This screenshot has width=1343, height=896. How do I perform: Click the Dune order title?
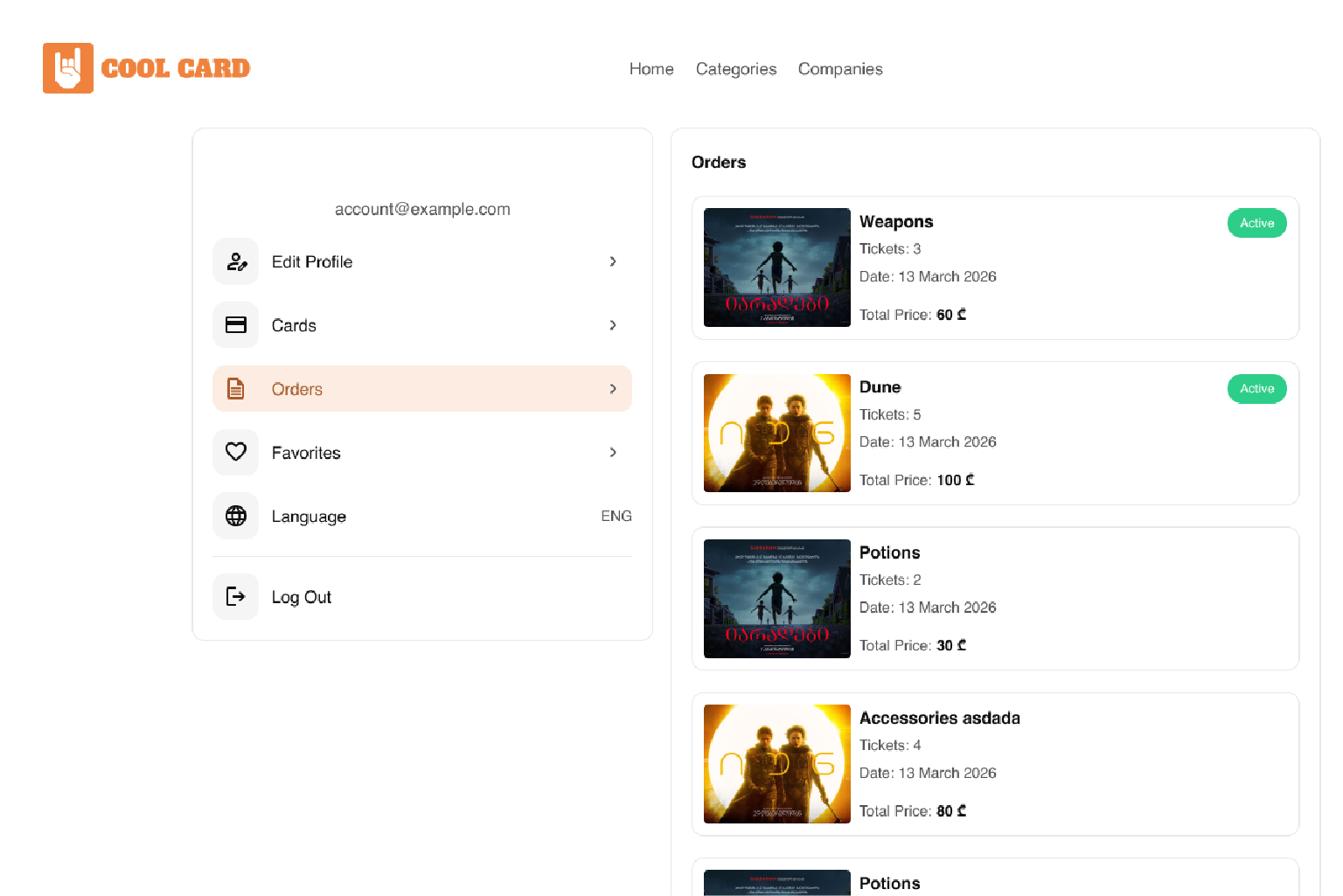880,387
